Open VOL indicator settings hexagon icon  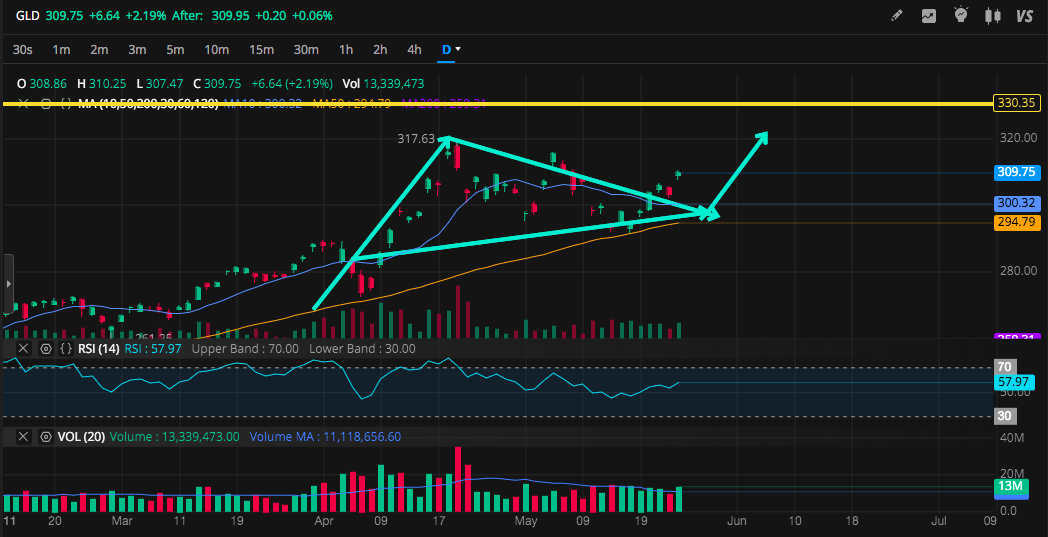[45, 437]
